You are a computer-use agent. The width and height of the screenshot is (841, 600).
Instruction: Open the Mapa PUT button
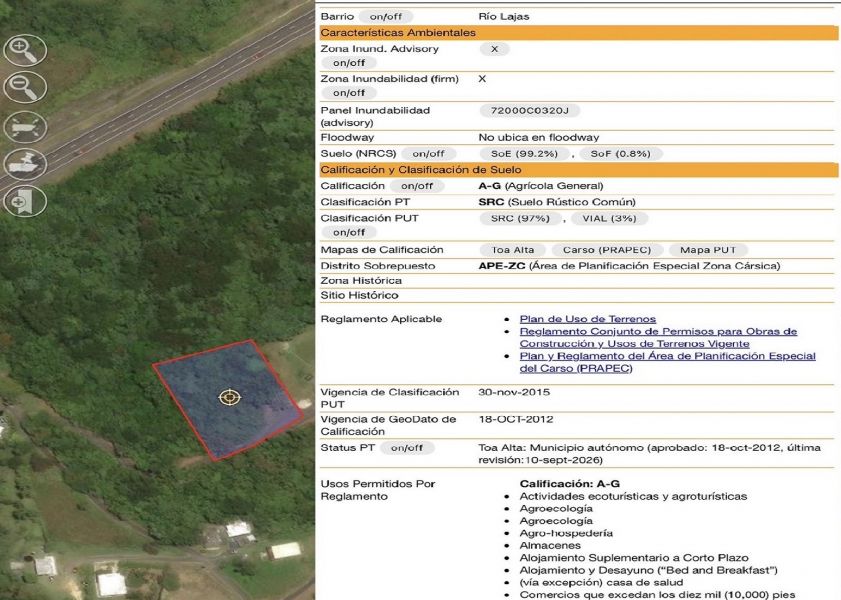(708, 250)
